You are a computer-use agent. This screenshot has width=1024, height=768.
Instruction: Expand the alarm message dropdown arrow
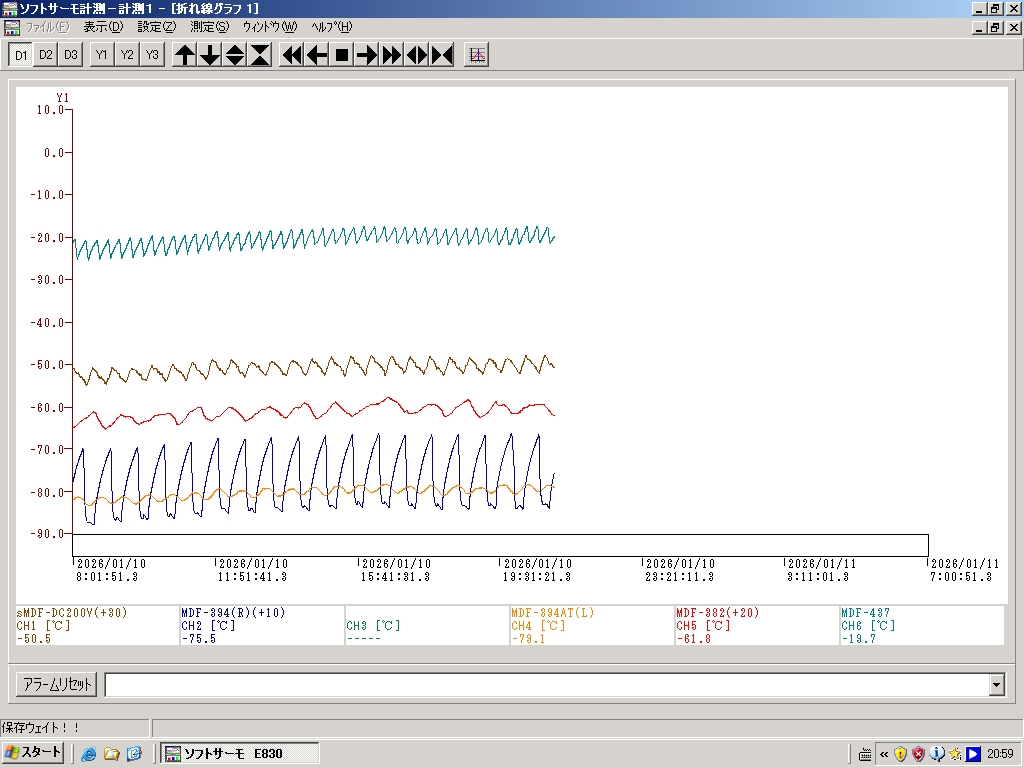point(996,685)
